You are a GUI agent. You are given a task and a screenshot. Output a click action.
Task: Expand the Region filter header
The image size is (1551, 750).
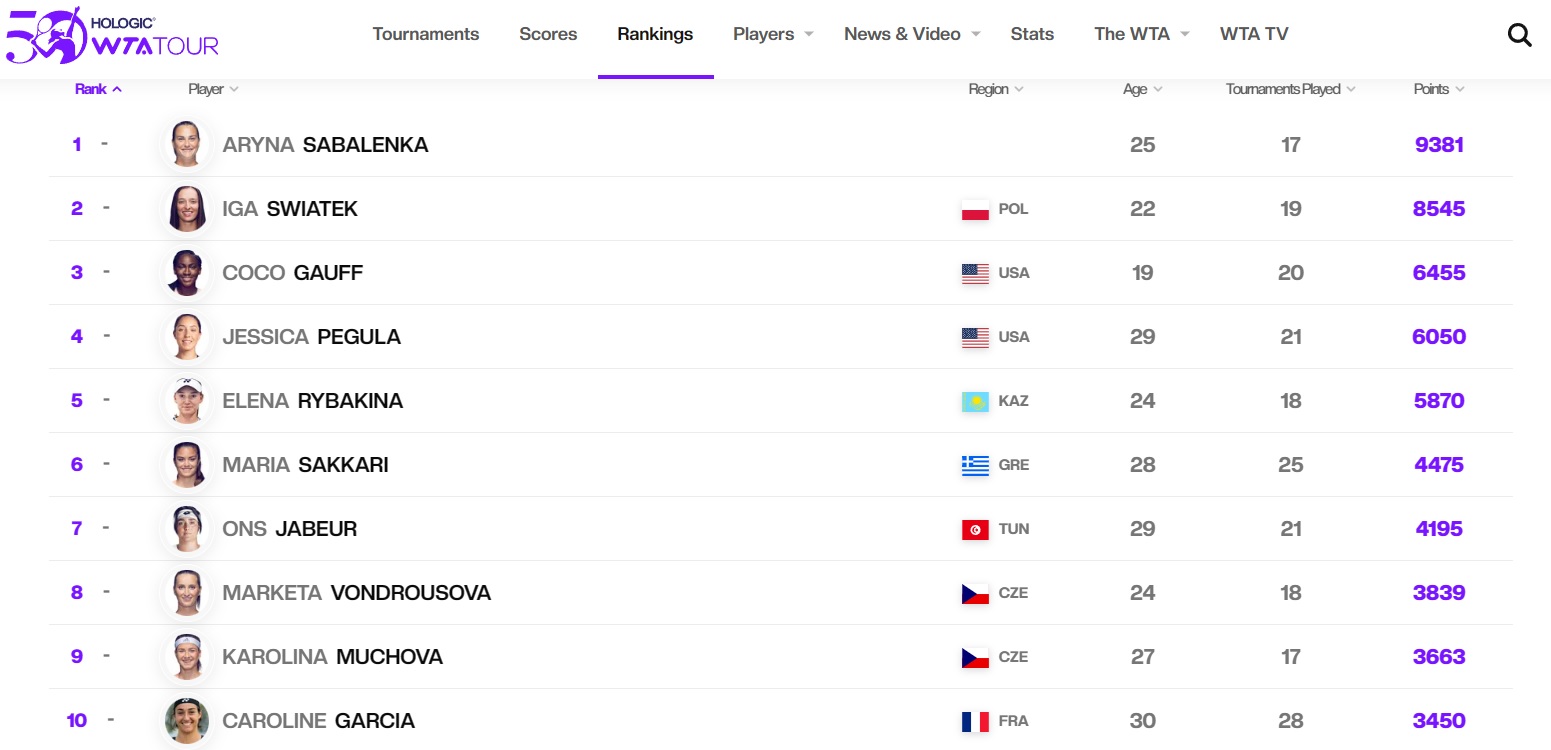(995, 89)
